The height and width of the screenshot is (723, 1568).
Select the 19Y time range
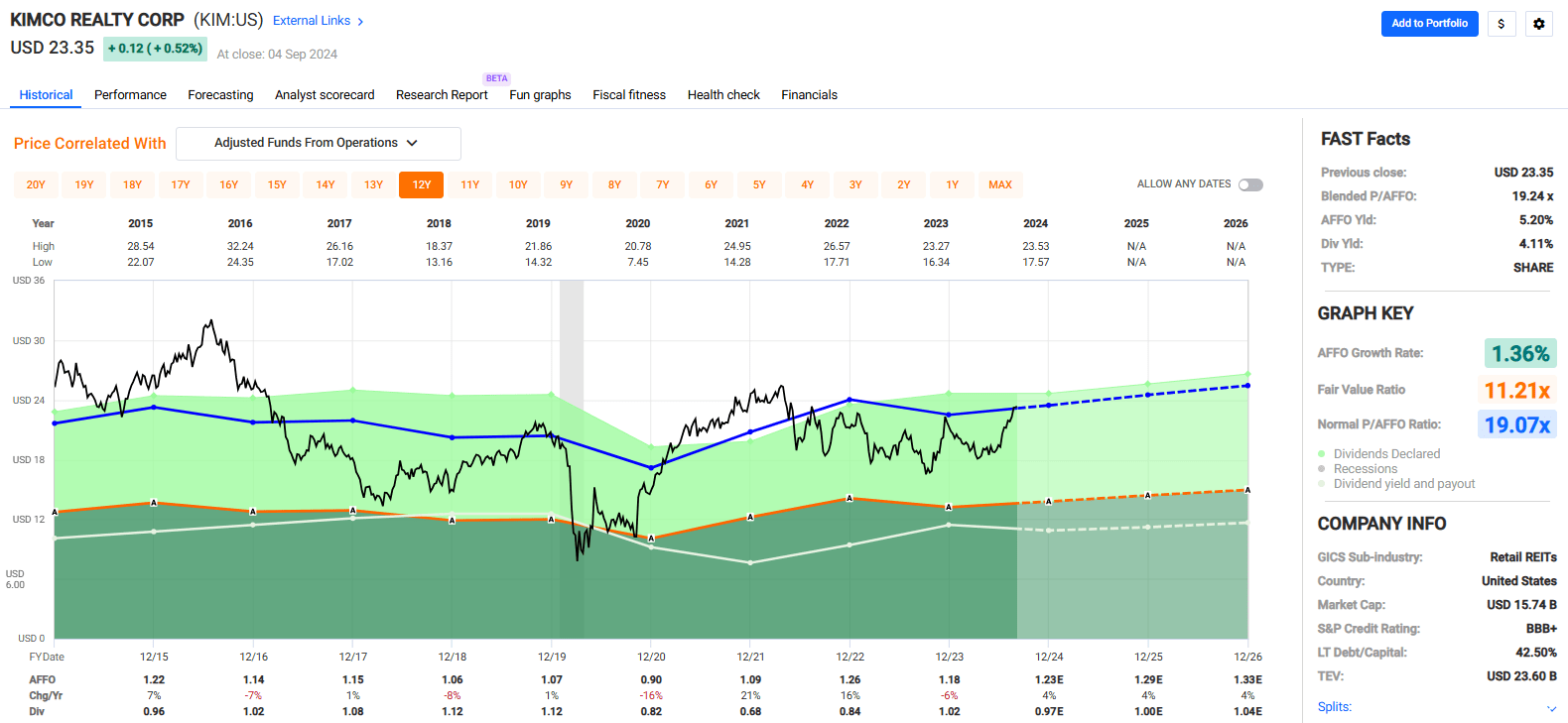[84, 184]
